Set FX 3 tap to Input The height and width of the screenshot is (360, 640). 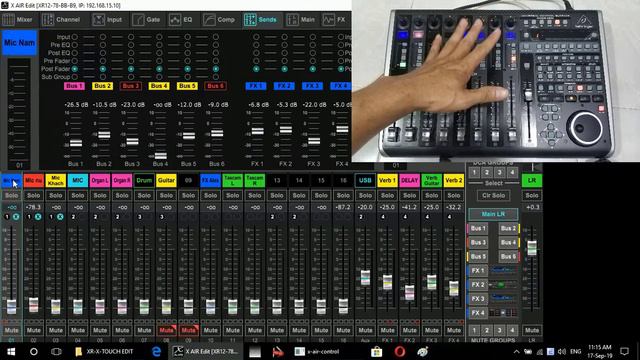(313, 37)
